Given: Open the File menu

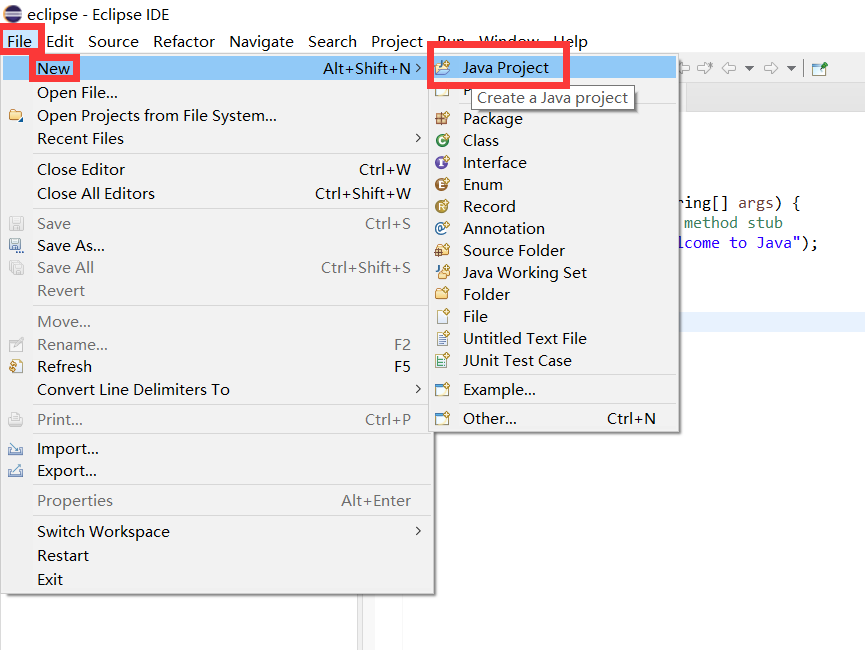Looking at the screenshot, I should click(x=19, y=41).
